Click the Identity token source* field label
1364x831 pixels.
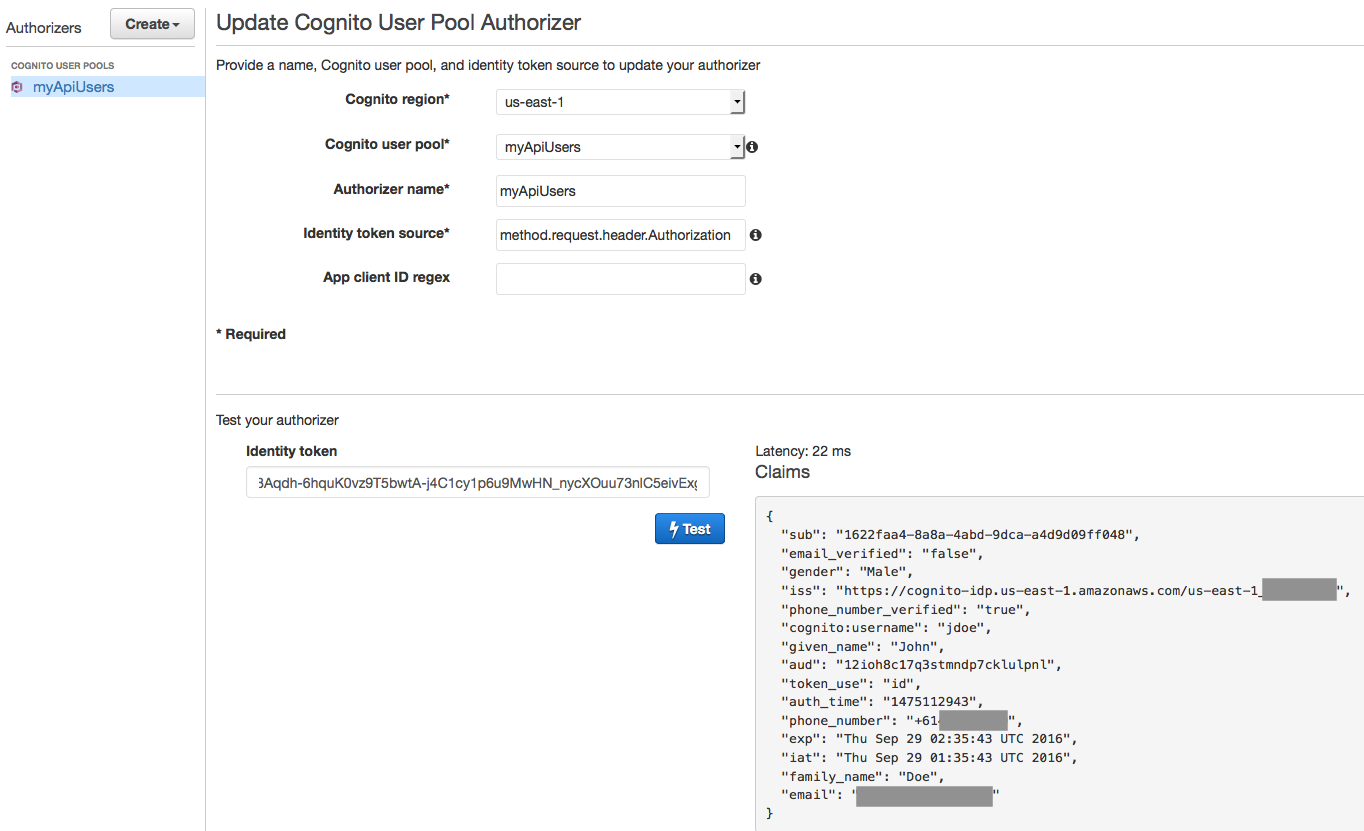[377, 233]
